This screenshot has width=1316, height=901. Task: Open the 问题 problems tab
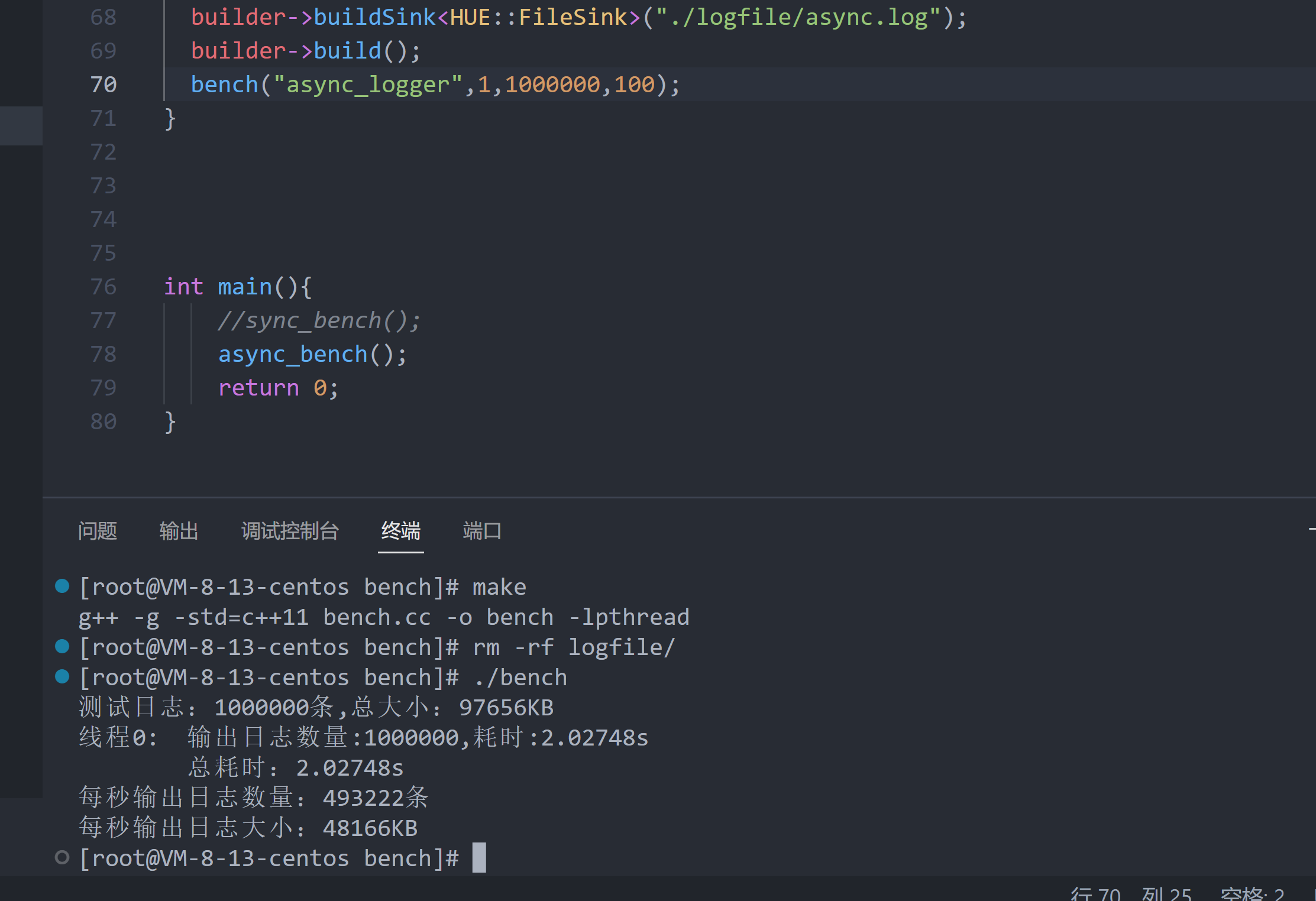[x=98, y=530]
